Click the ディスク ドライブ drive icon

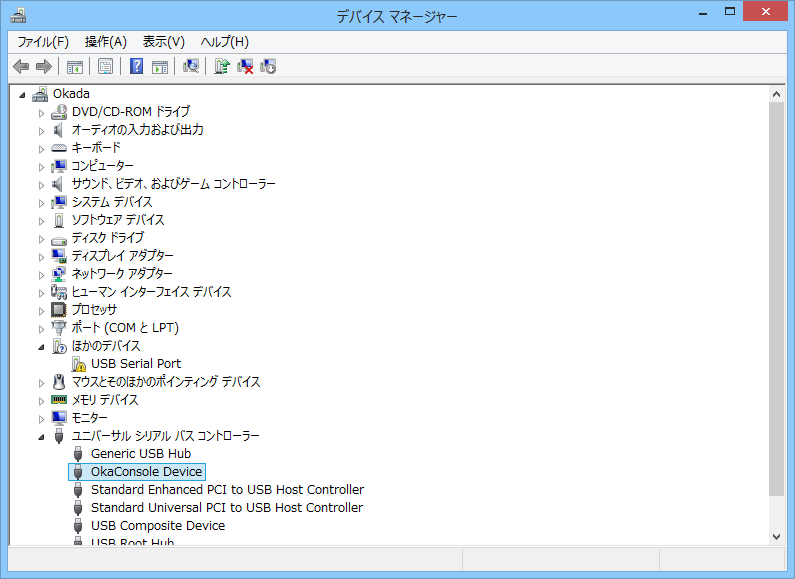59,240
